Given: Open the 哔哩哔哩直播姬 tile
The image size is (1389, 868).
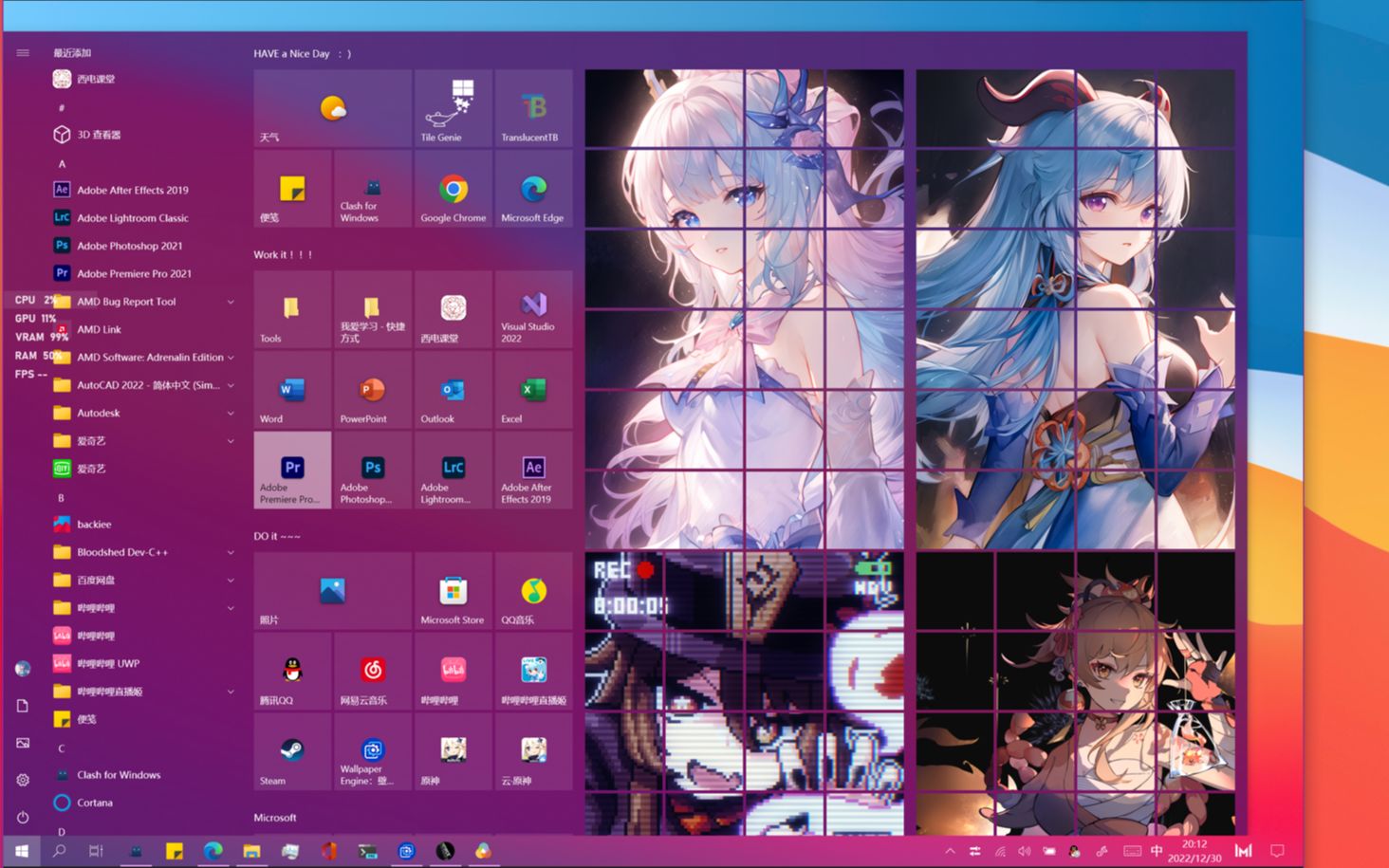Looking at the screenshot, I should 533,671.
